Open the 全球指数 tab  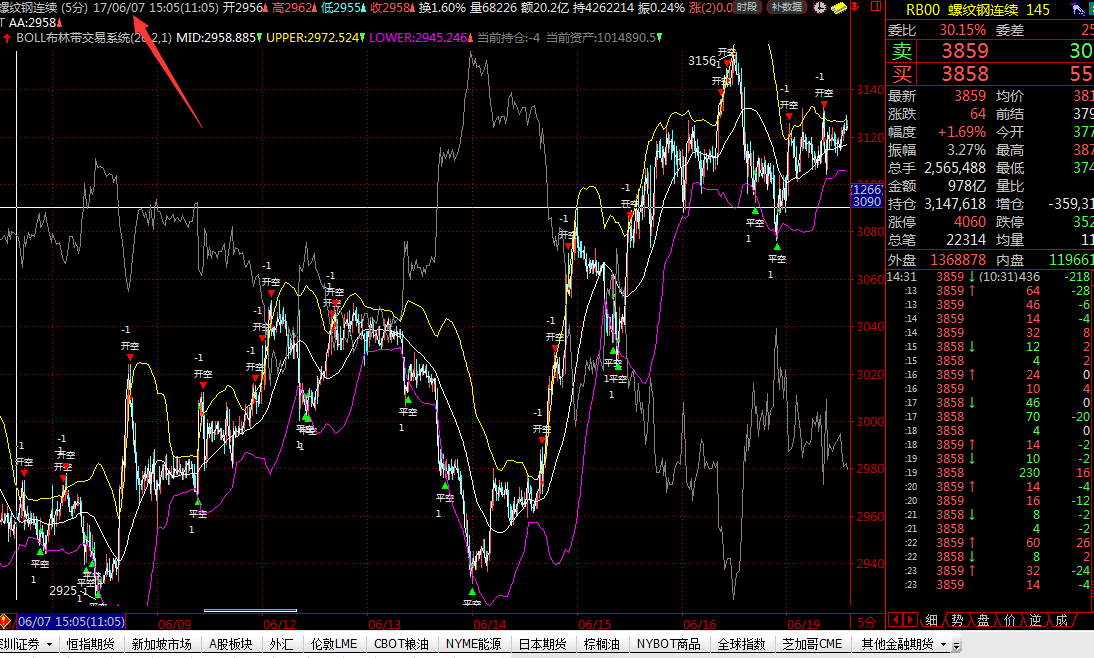tap(741, 644)
